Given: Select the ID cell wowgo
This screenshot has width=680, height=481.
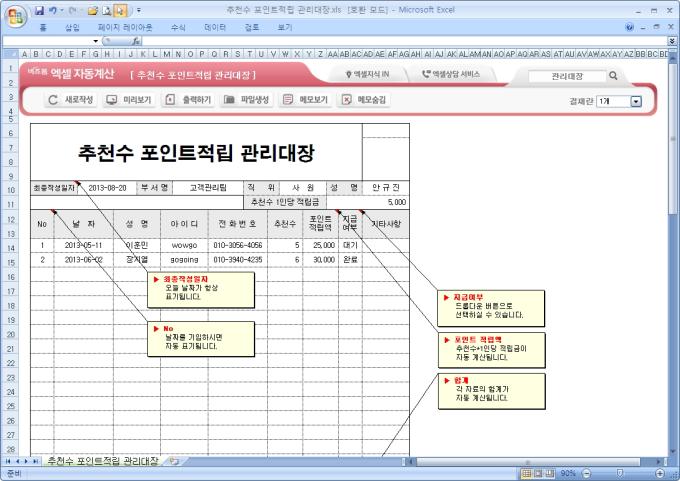Looking at the screenshot, I should point(184,245).
